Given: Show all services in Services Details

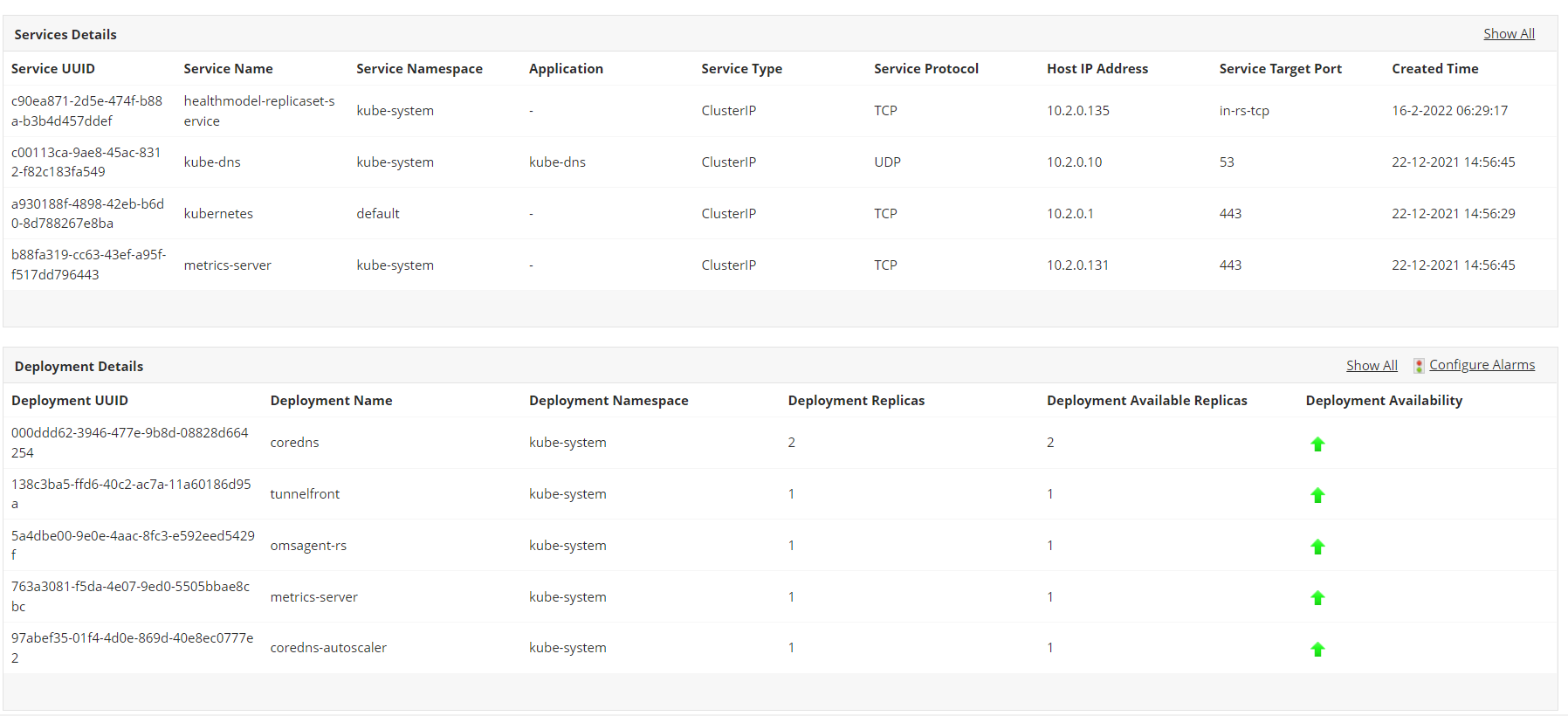Looking at the screenshot, I should [1509, 34].
